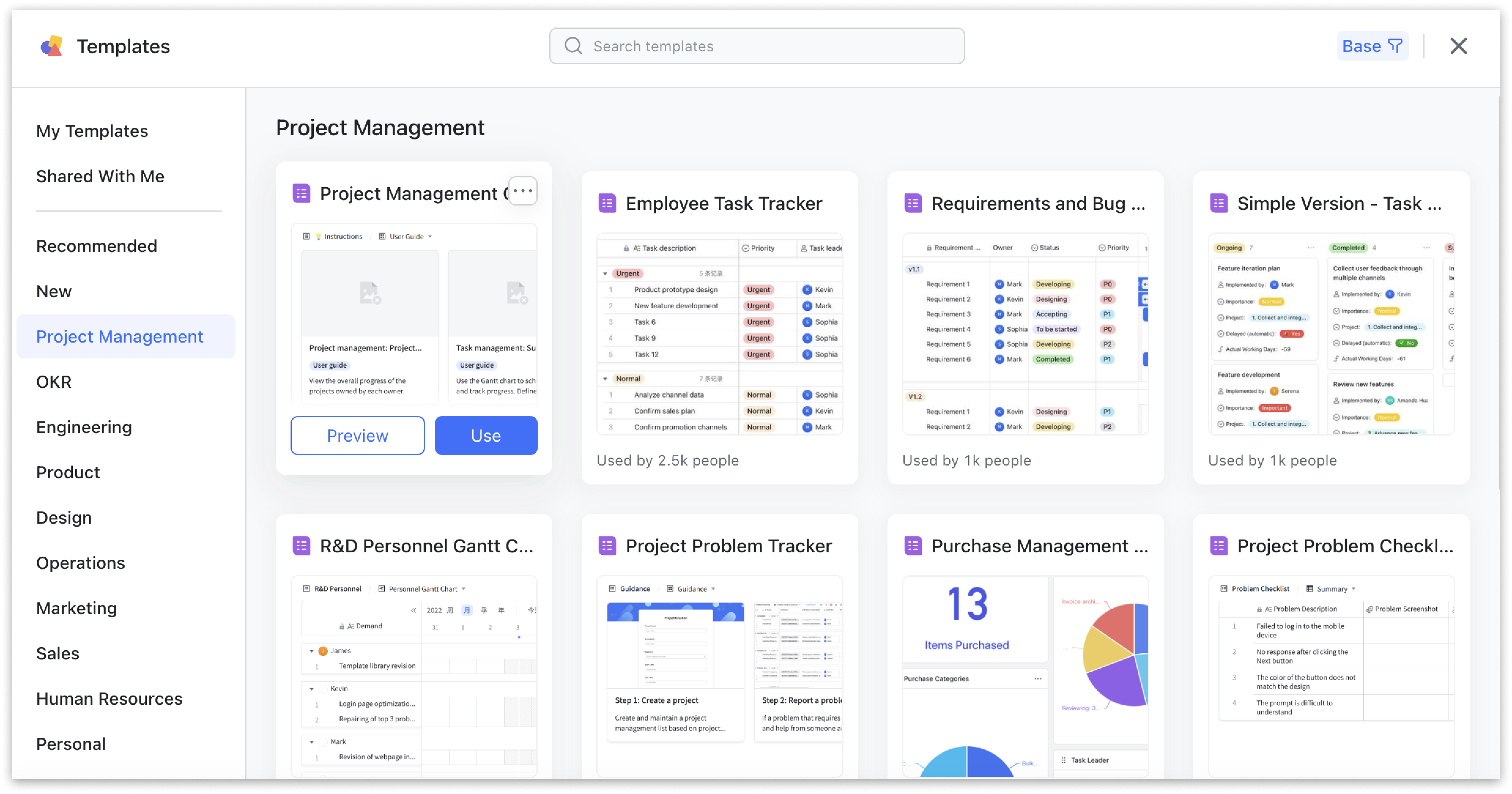
Task: Close the Templates dialog
Action: coord(1458,46)
